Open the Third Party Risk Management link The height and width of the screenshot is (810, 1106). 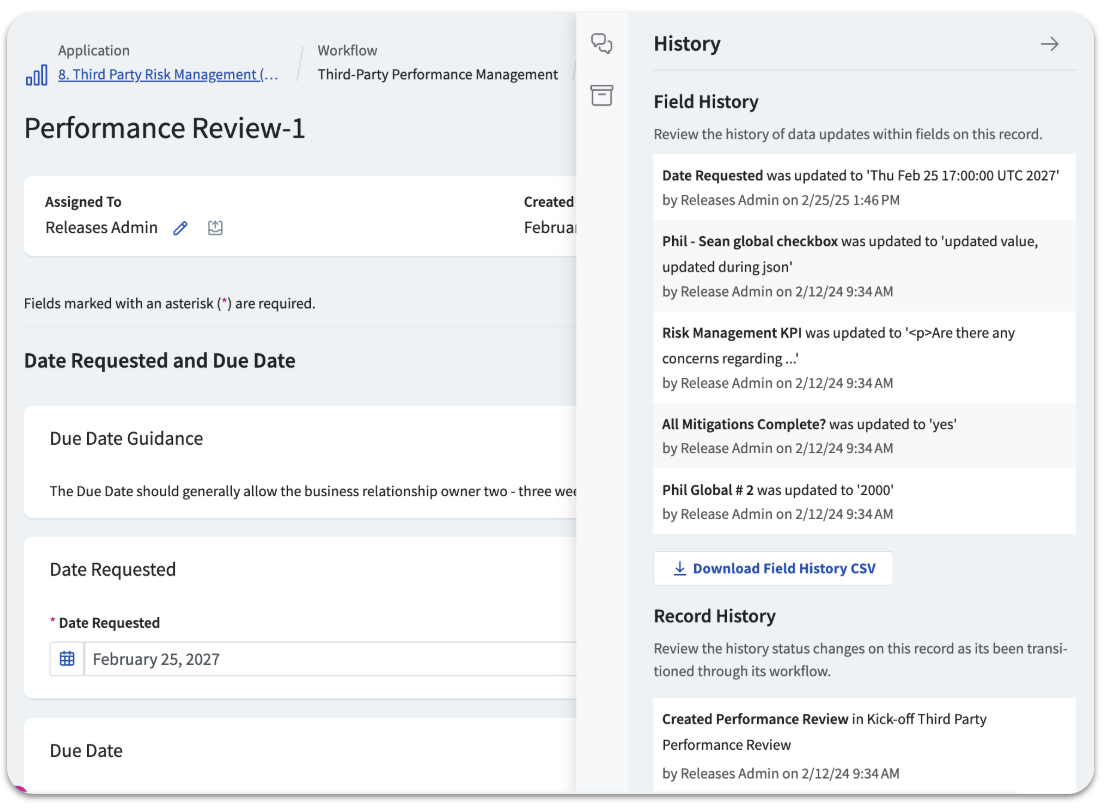(168, 74)
